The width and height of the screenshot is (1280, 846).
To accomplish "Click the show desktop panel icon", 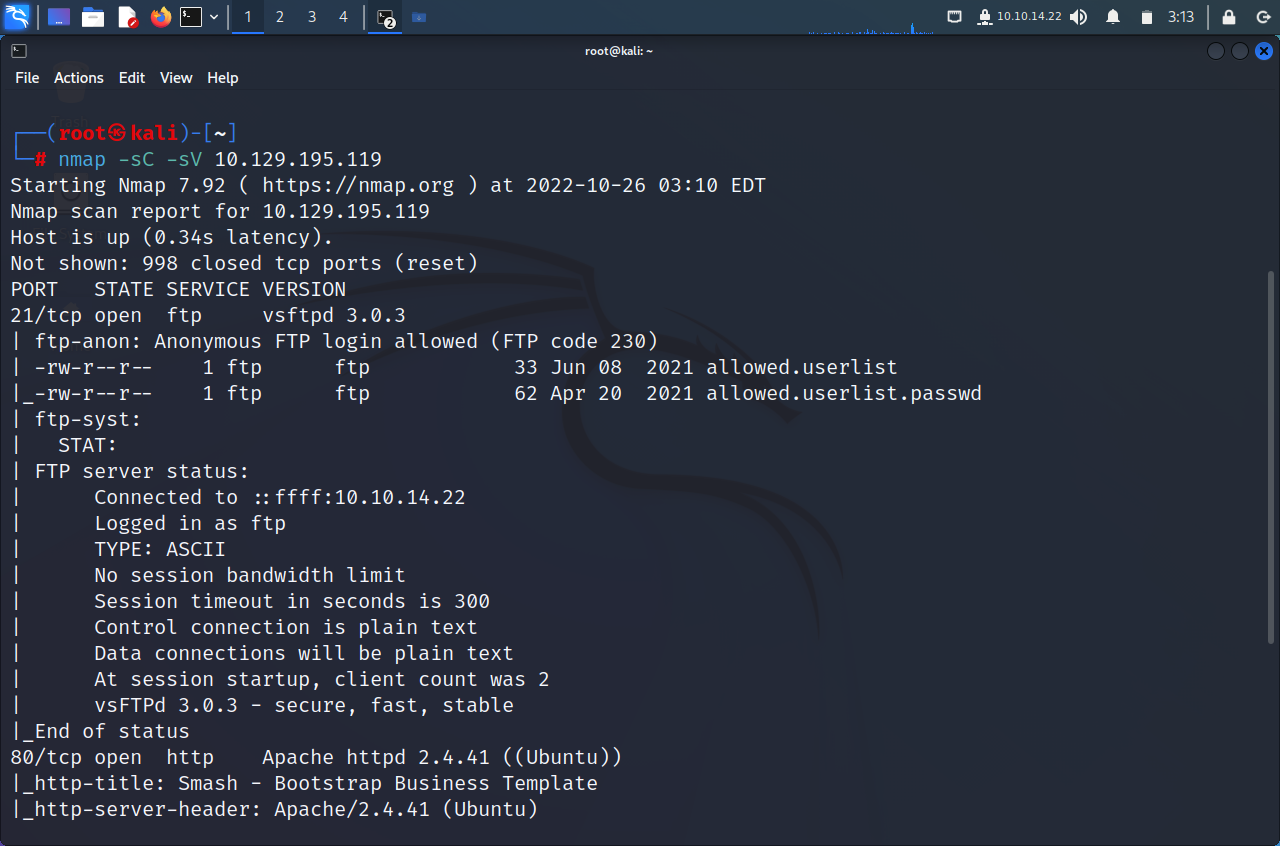I will (x=59, y=17).
